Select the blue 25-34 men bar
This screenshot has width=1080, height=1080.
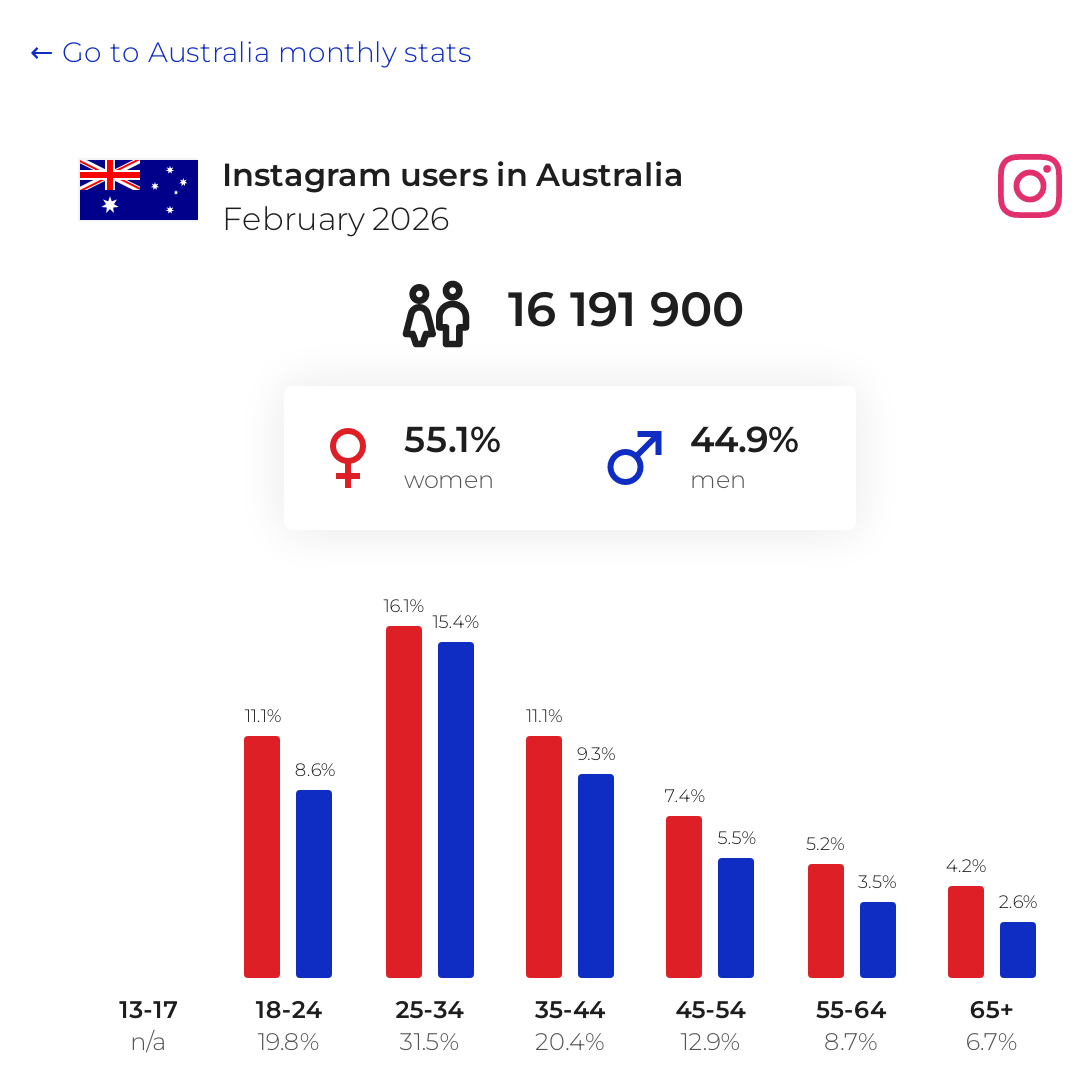[456, 810]
